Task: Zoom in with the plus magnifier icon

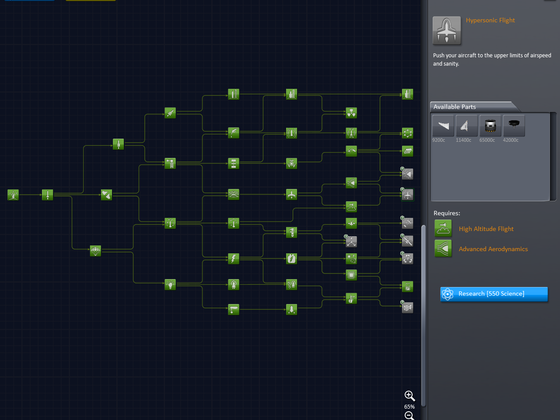Action: click(x=409, y=396)
